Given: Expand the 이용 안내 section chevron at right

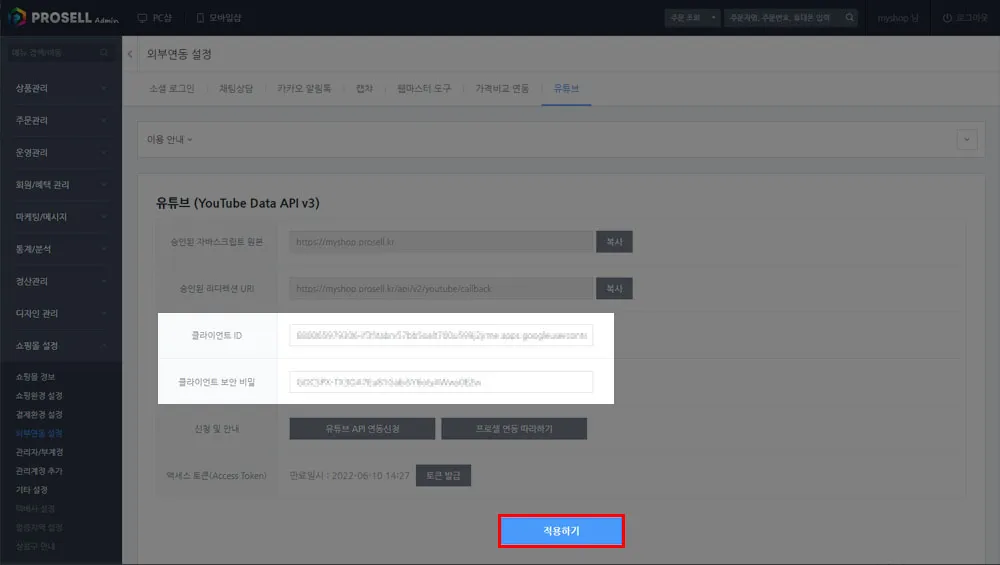Looking at the screenshot, I should 967,140.
